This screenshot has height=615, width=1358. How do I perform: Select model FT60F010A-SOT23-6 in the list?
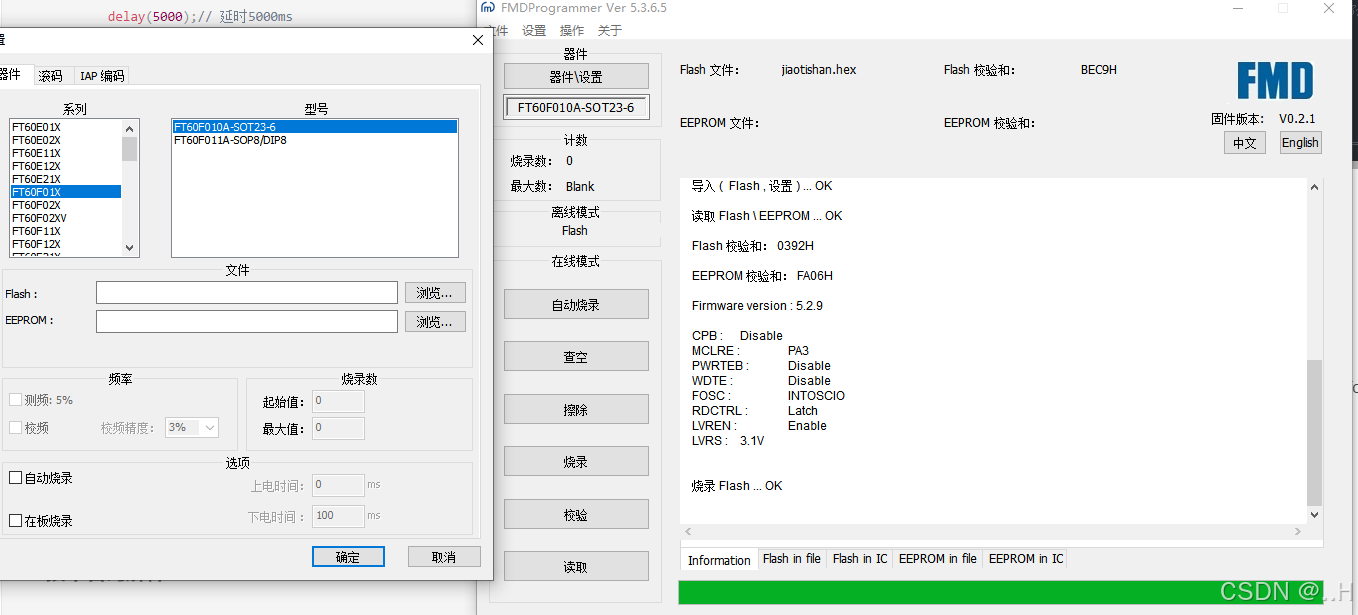[x=315, y=127]
